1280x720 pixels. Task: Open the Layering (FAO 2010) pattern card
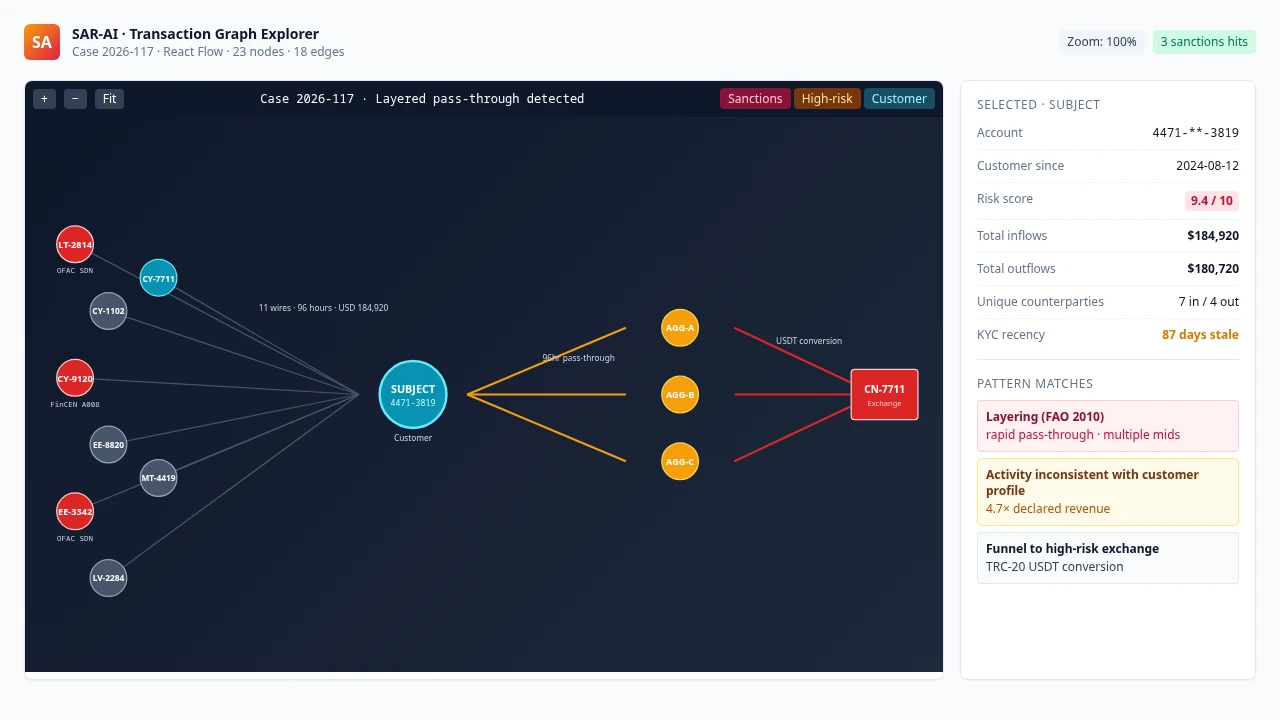[x=1108, y=426]
